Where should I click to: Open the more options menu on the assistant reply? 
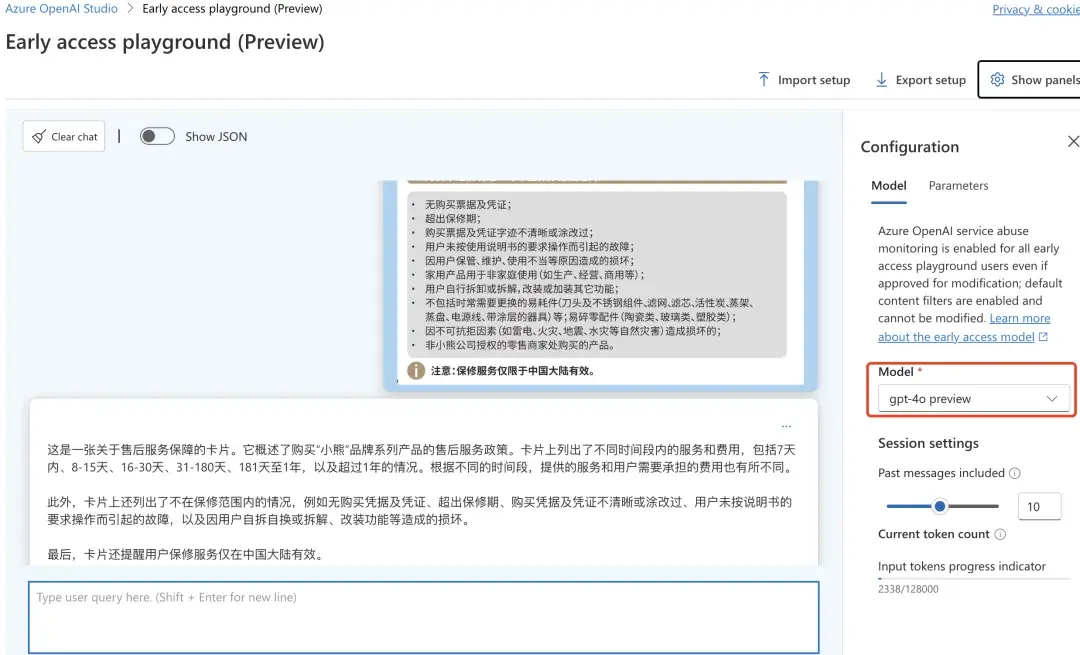786,425
